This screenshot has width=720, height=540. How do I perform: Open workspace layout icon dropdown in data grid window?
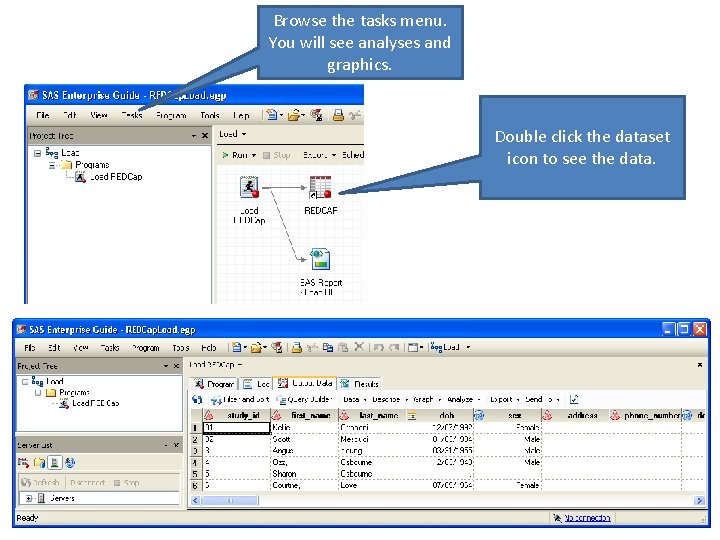[x=415, y=347]
